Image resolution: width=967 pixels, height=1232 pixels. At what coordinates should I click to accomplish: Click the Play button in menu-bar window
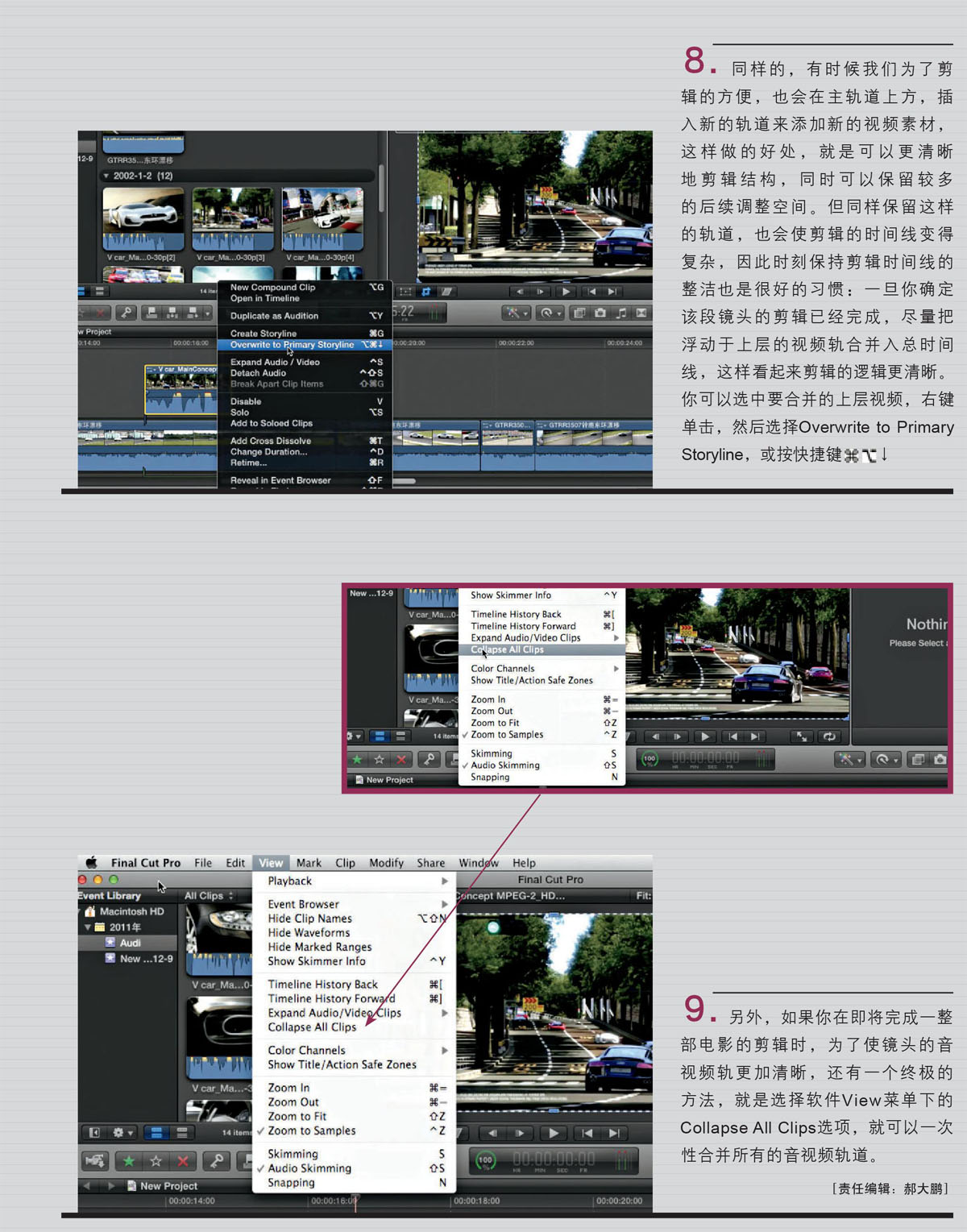554,1133
